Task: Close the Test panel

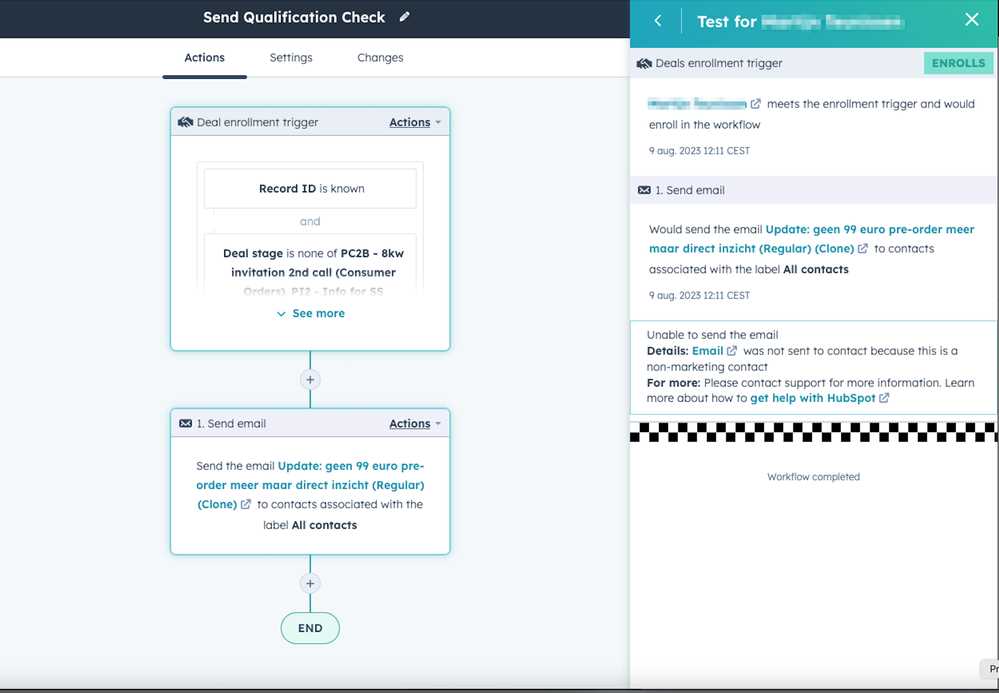Action: 972,20
